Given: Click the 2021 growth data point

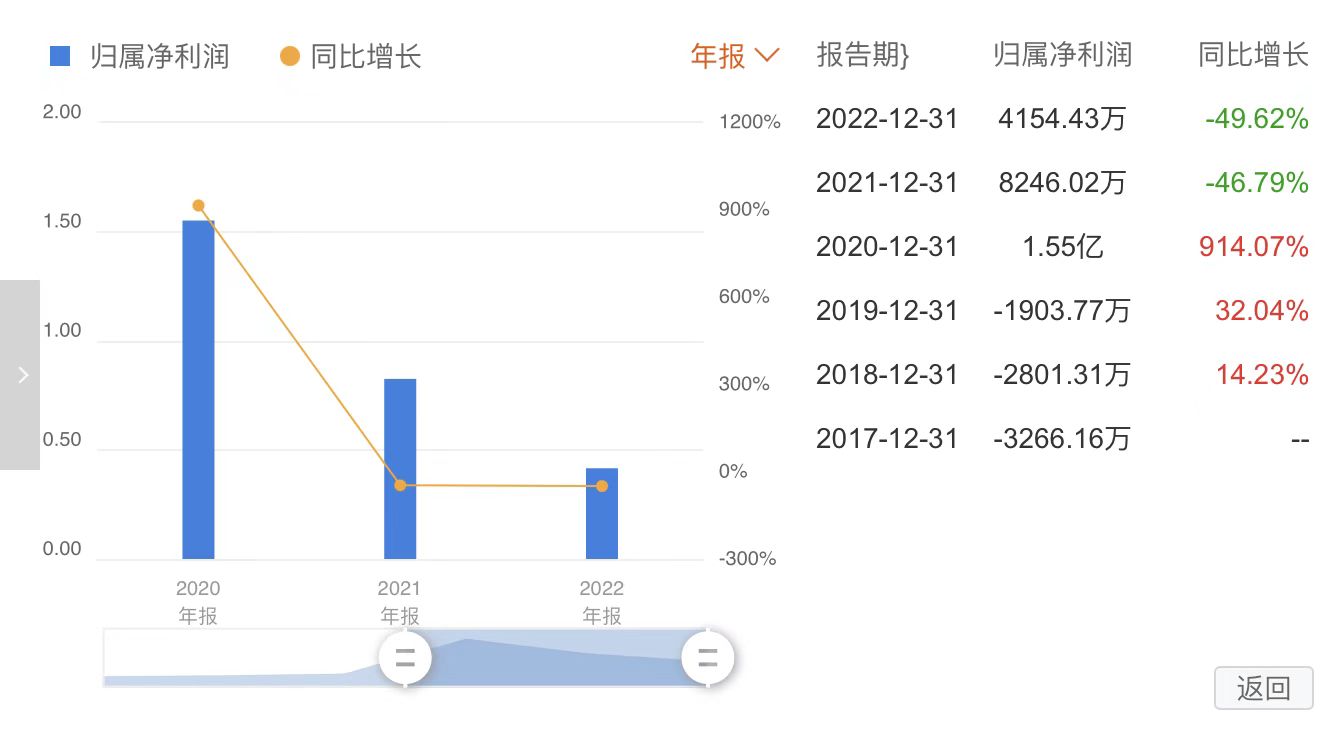Looking at the screenshot, I should coord(400,485).
